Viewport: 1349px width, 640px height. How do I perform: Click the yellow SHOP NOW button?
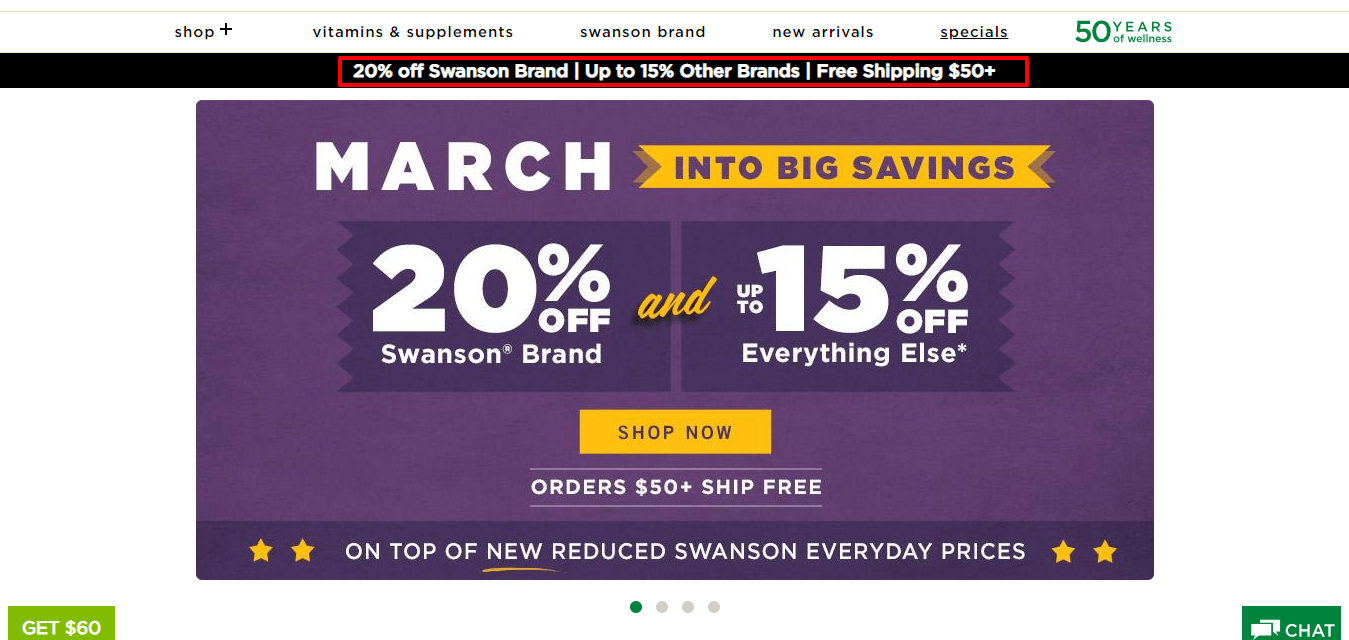click(675, 432)
